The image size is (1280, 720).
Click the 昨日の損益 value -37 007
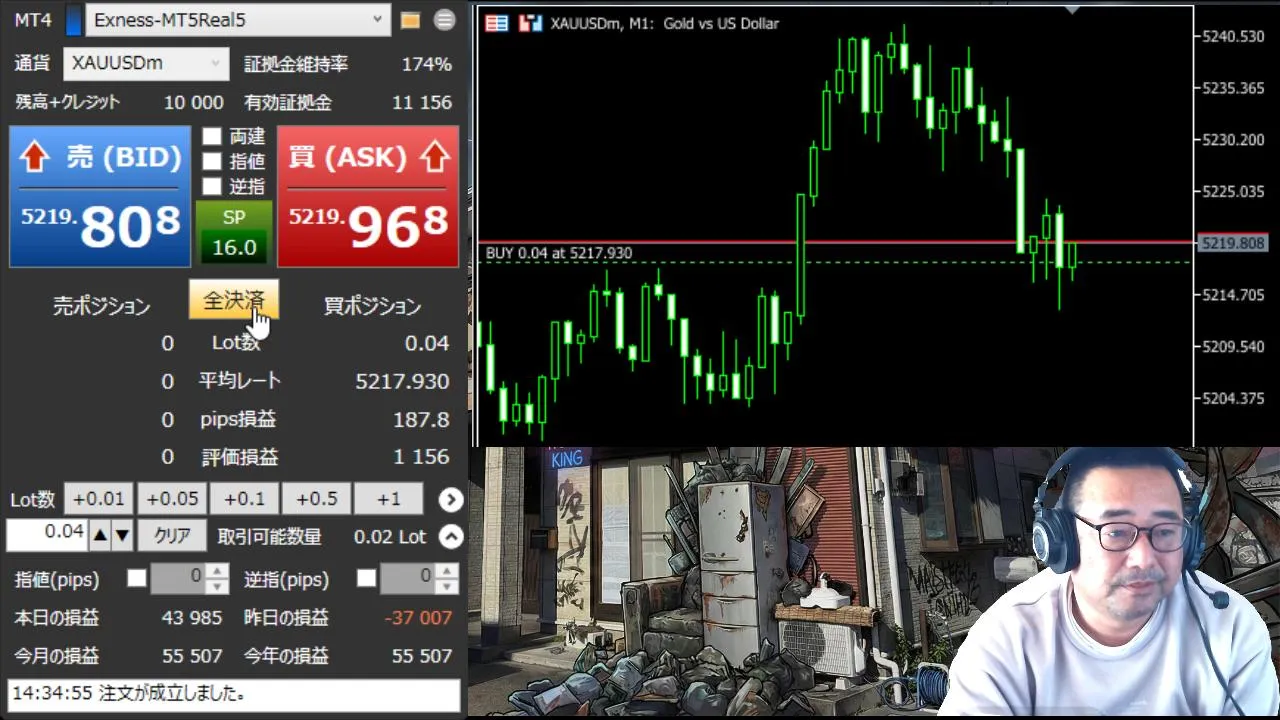point(419,618)
